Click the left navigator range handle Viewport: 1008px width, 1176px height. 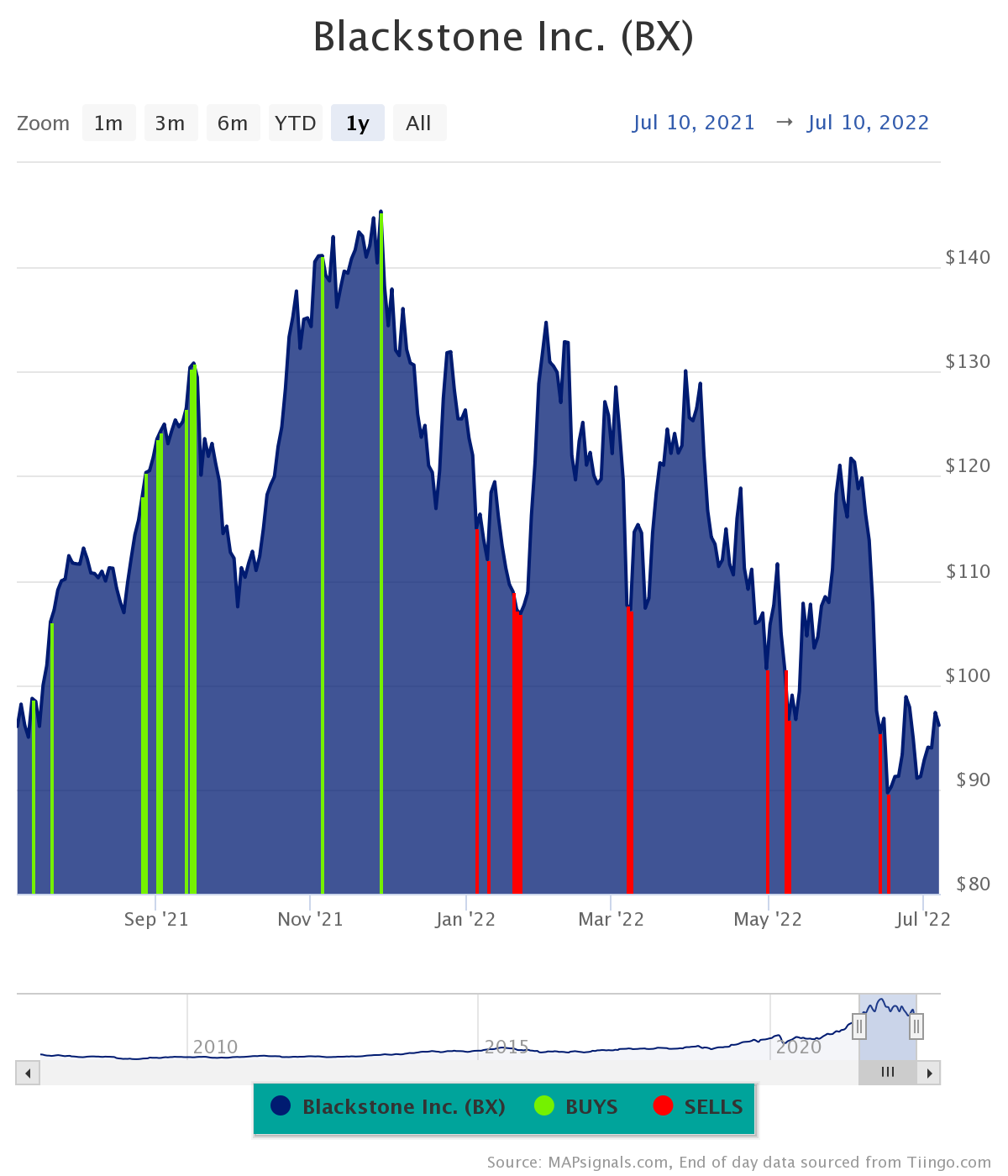tap(859, 1026)
